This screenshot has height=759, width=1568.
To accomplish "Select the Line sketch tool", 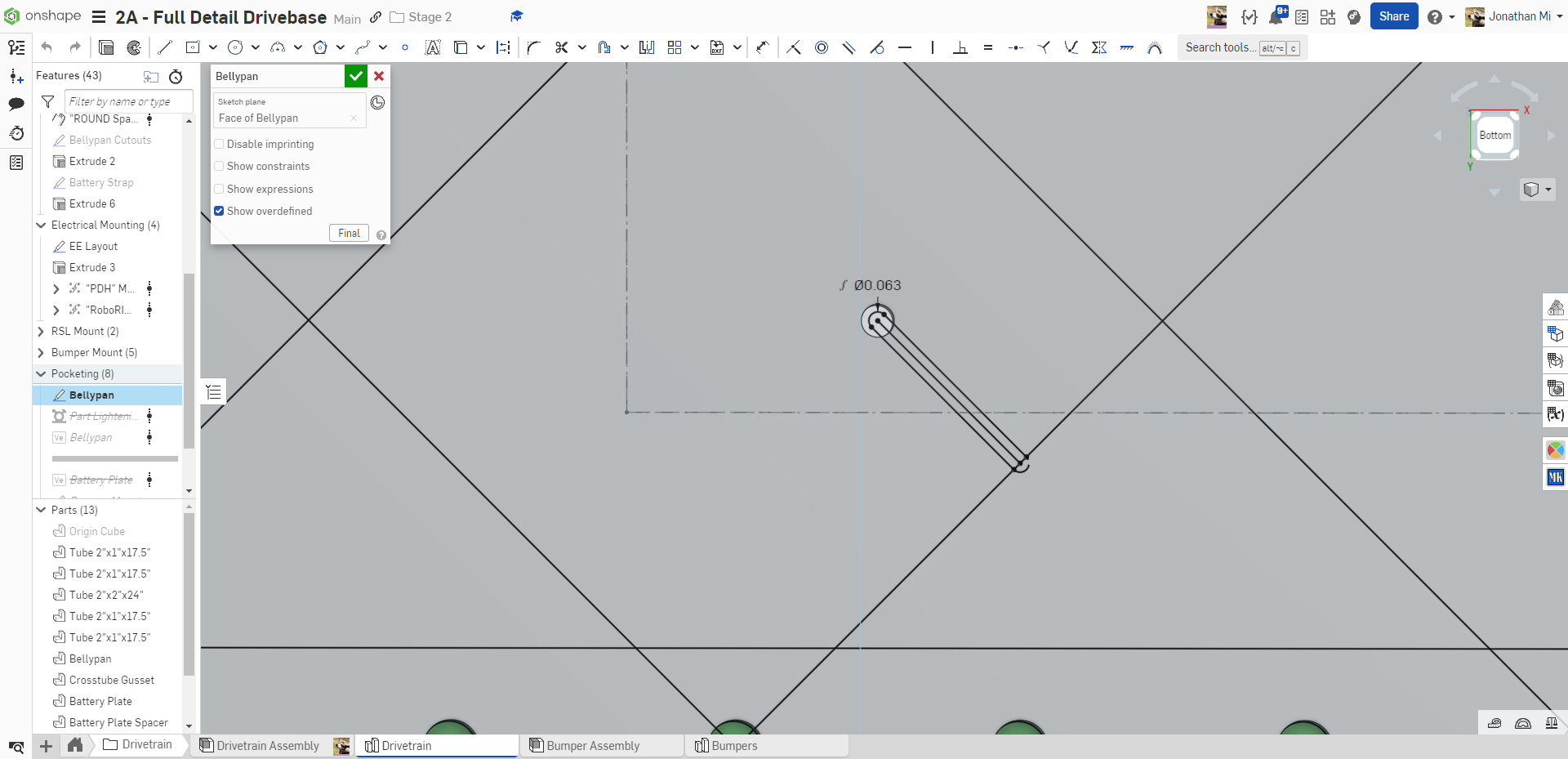I will point(165,47).
